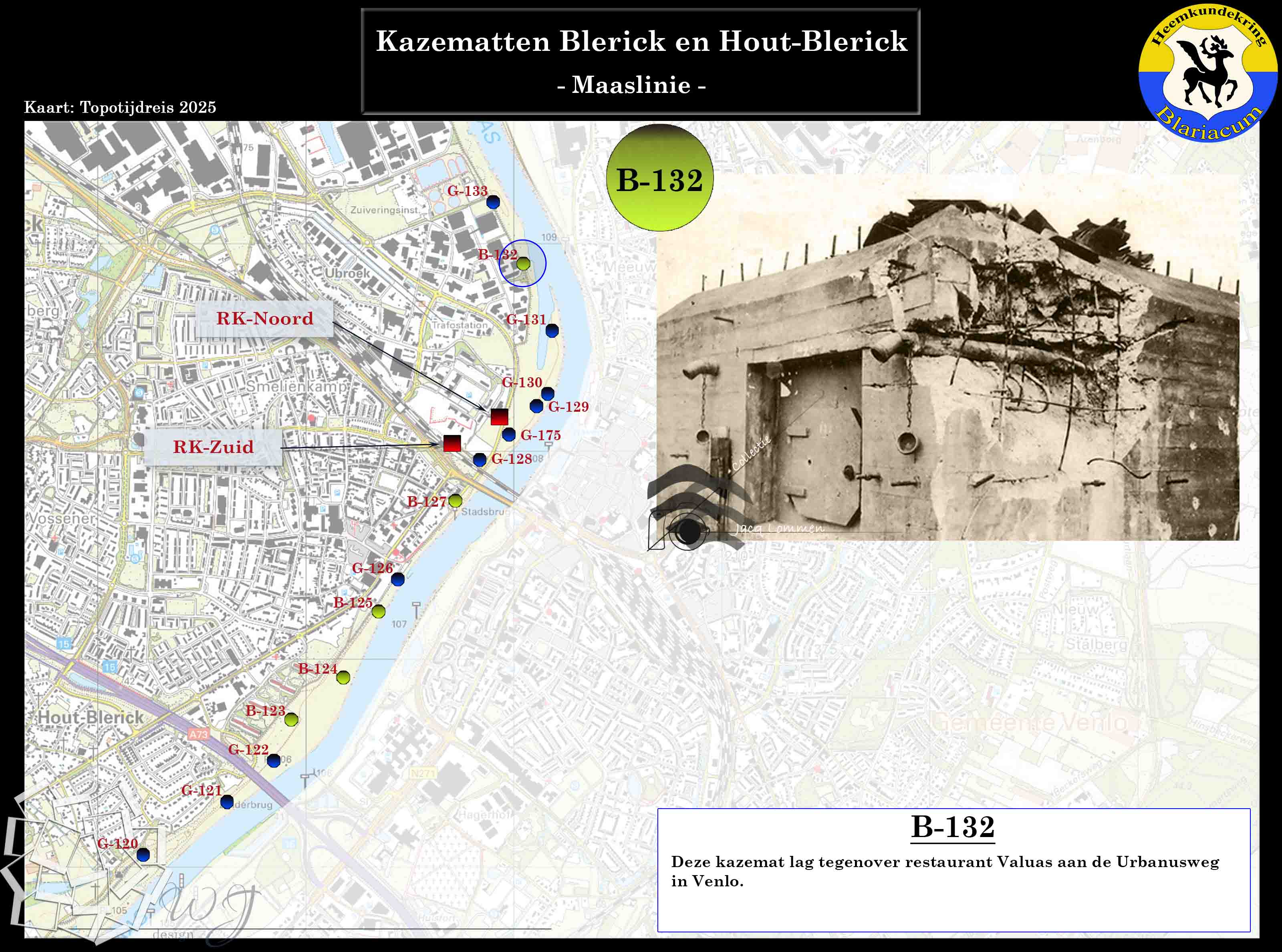
Task: Click the green B-123 marker dot
Action: [291, 719]
